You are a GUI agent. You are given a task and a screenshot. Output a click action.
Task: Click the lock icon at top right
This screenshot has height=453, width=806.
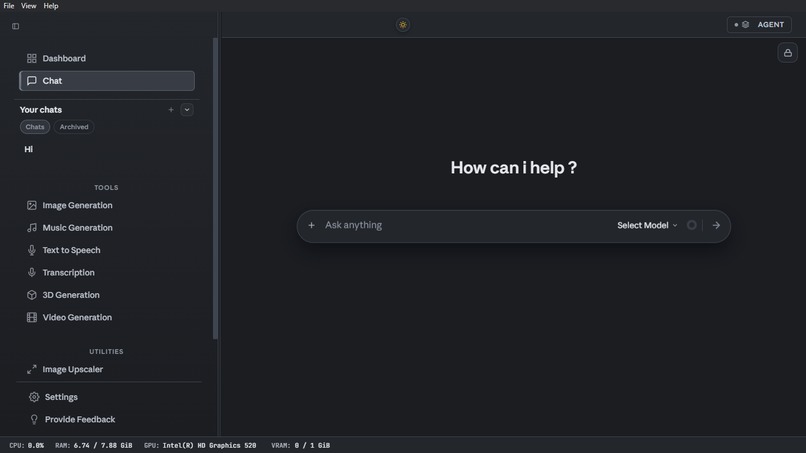[787, 53]
